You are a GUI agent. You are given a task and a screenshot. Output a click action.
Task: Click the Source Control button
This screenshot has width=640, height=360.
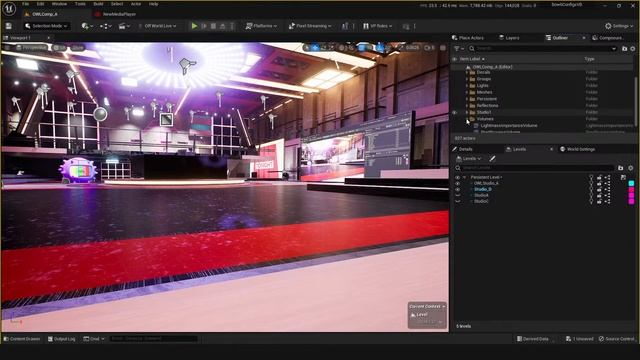pos(617,339)
